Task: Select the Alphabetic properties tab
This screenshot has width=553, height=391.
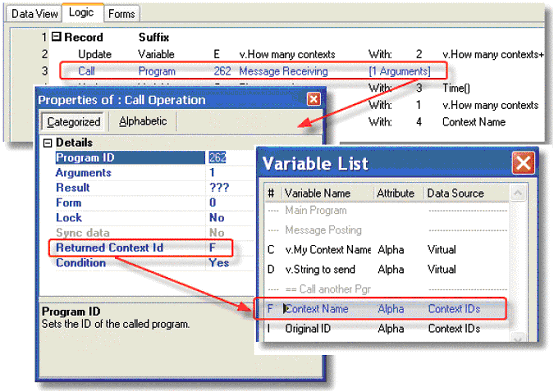Action: click(x=143, y=121)
